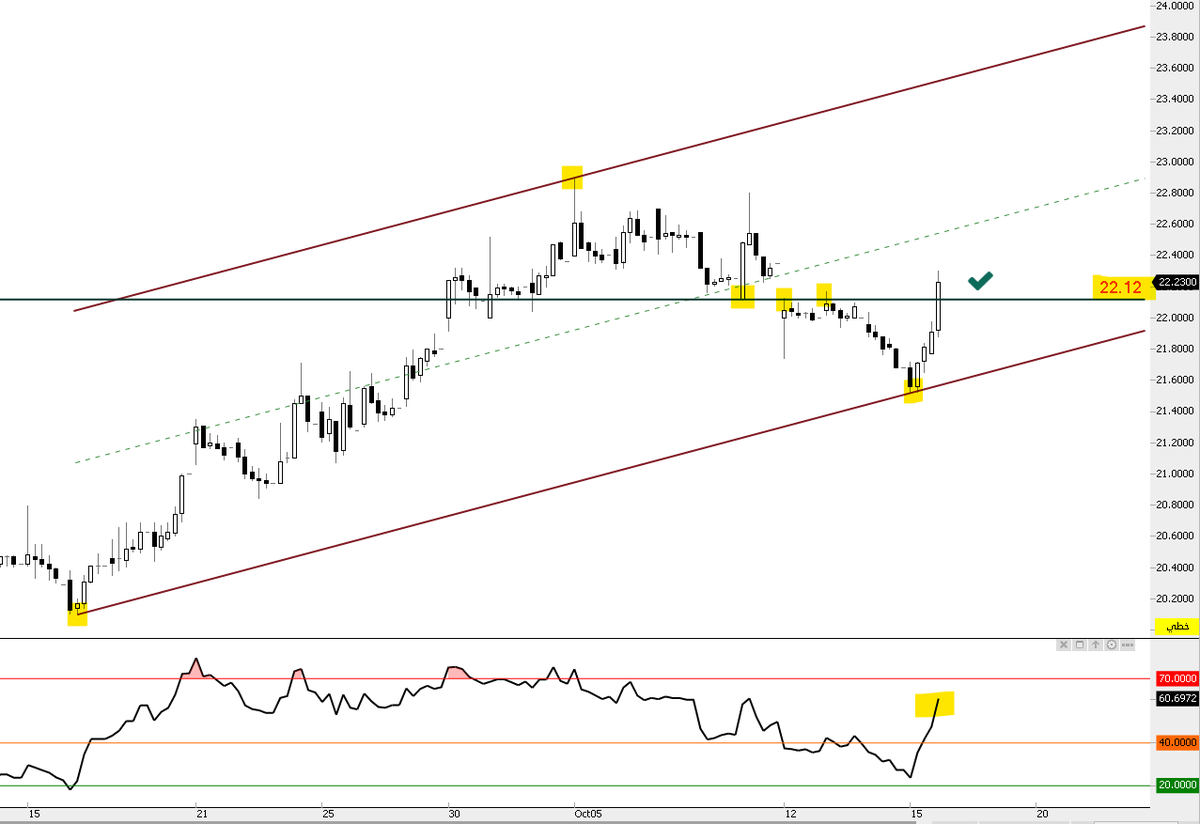
Task: Click 23.0000 on the price axis
Action: tap(1176, 162)
